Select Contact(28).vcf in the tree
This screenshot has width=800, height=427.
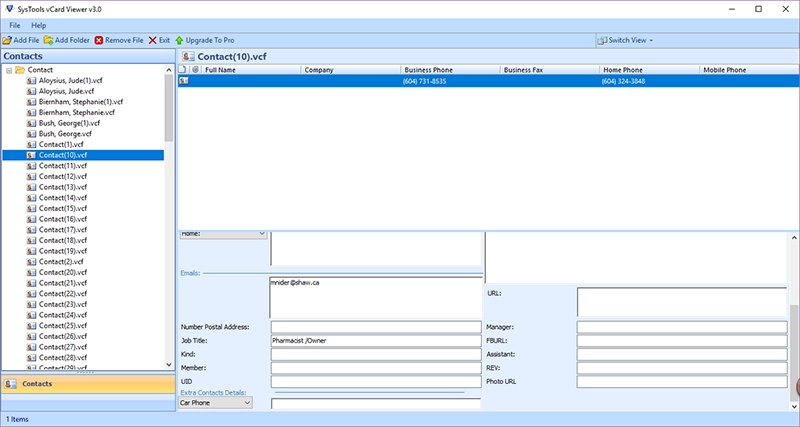pos(63,358)
